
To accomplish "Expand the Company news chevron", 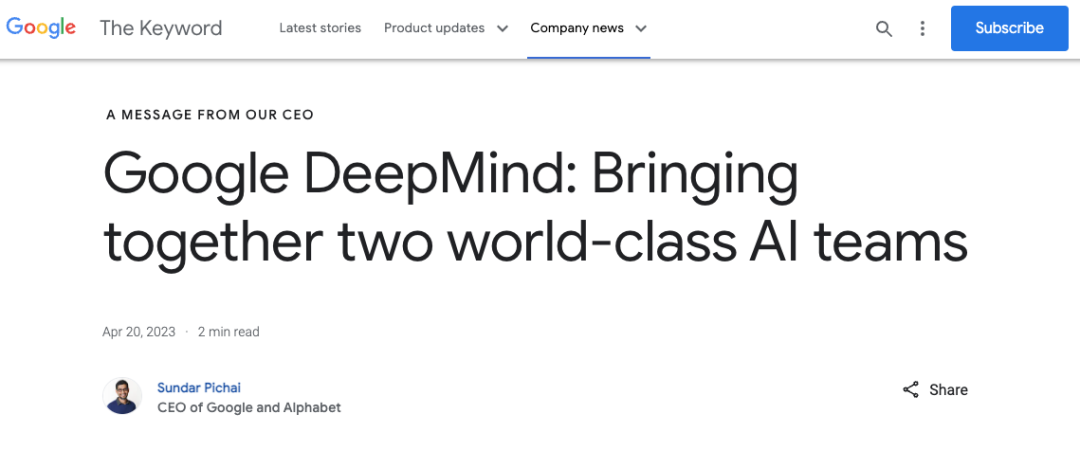I will 641,28.
